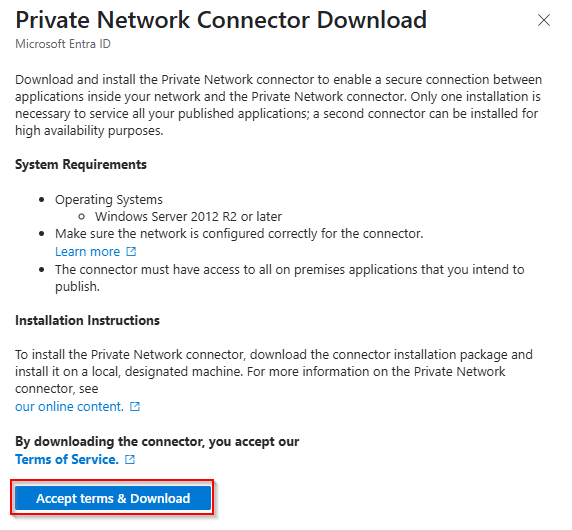Click the Microsoft Entra ID subtitle
The image size is (572, 530).
pyautogui.click(x=63, y=44)
